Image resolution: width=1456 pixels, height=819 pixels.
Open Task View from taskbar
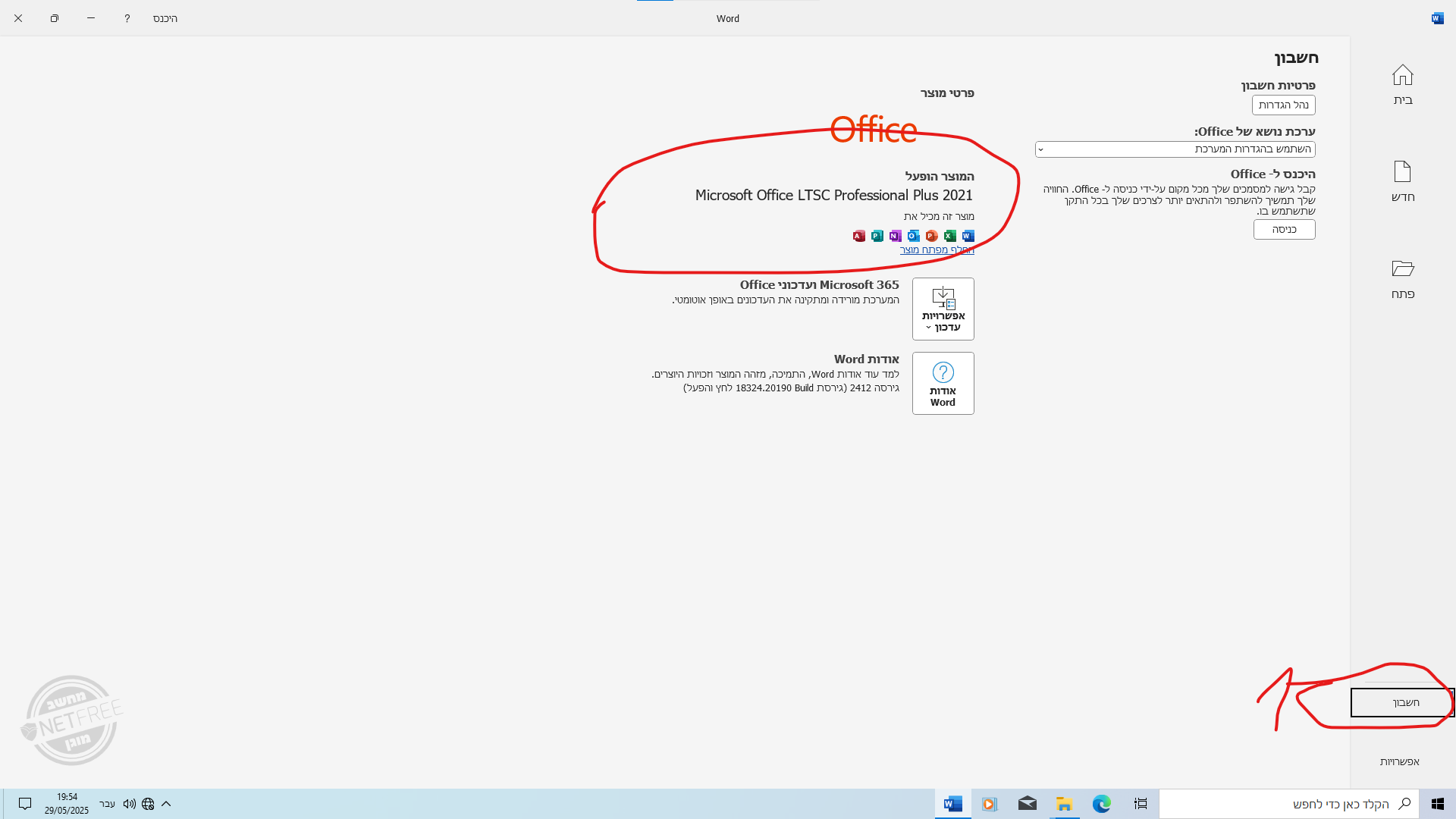click(1140, 804)
